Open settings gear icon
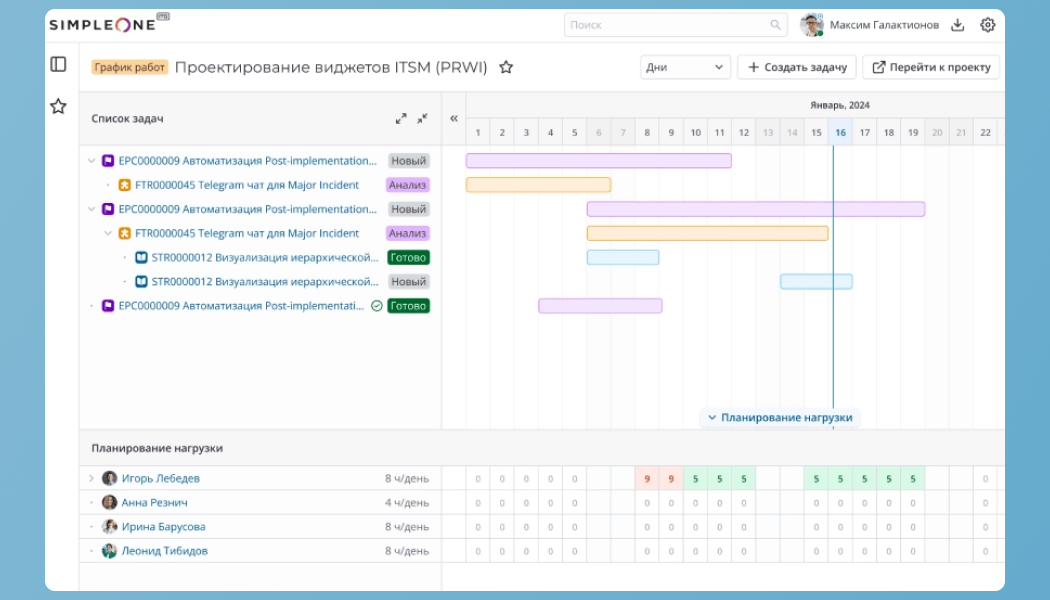 [988, 25]
